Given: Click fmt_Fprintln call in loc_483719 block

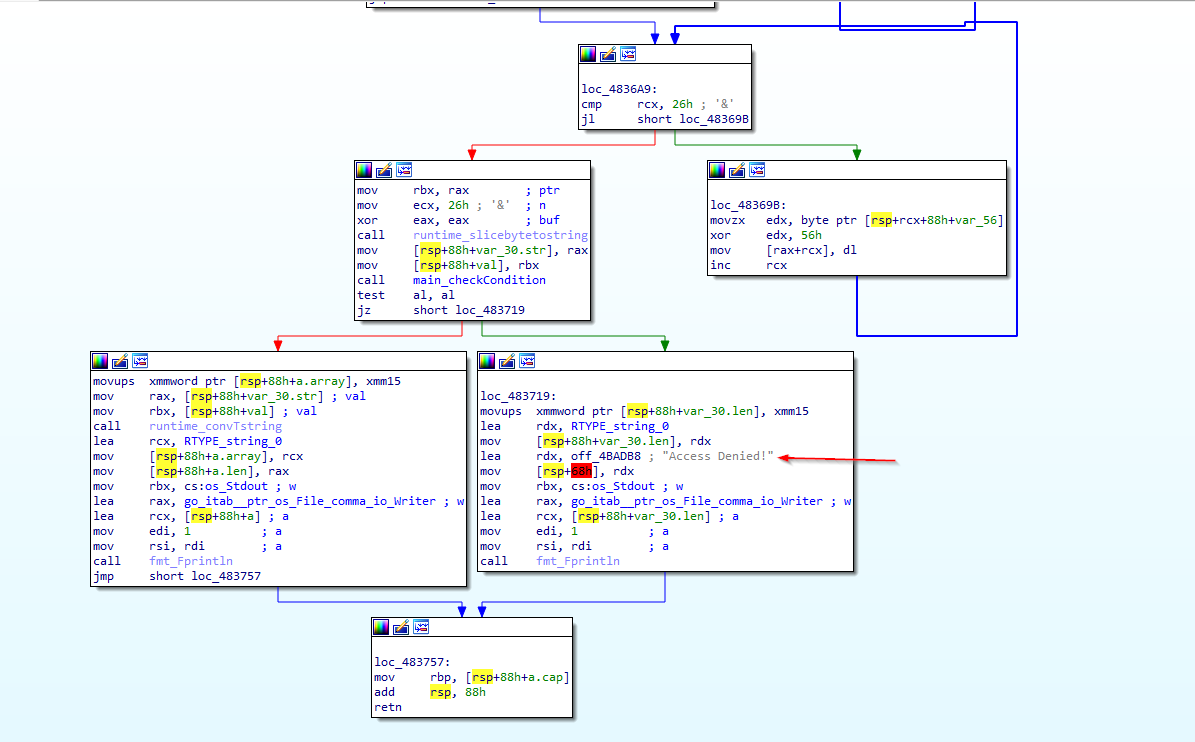Looking at the screenshot, I should (x=578, y=561).
